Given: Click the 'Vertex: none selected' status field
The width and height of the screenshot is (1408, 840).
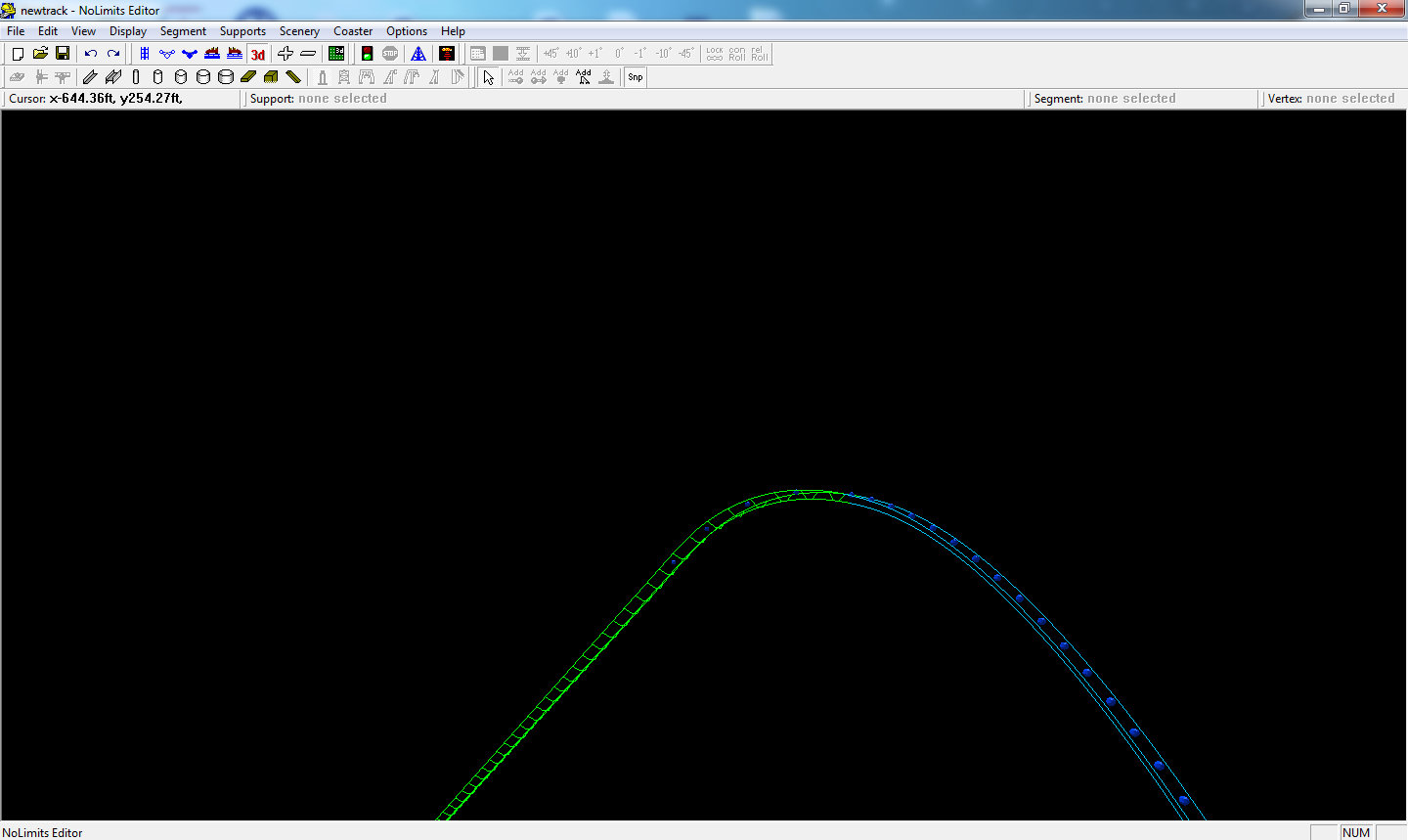Looking at the screenshot, I should click(x=1334, y=99).
